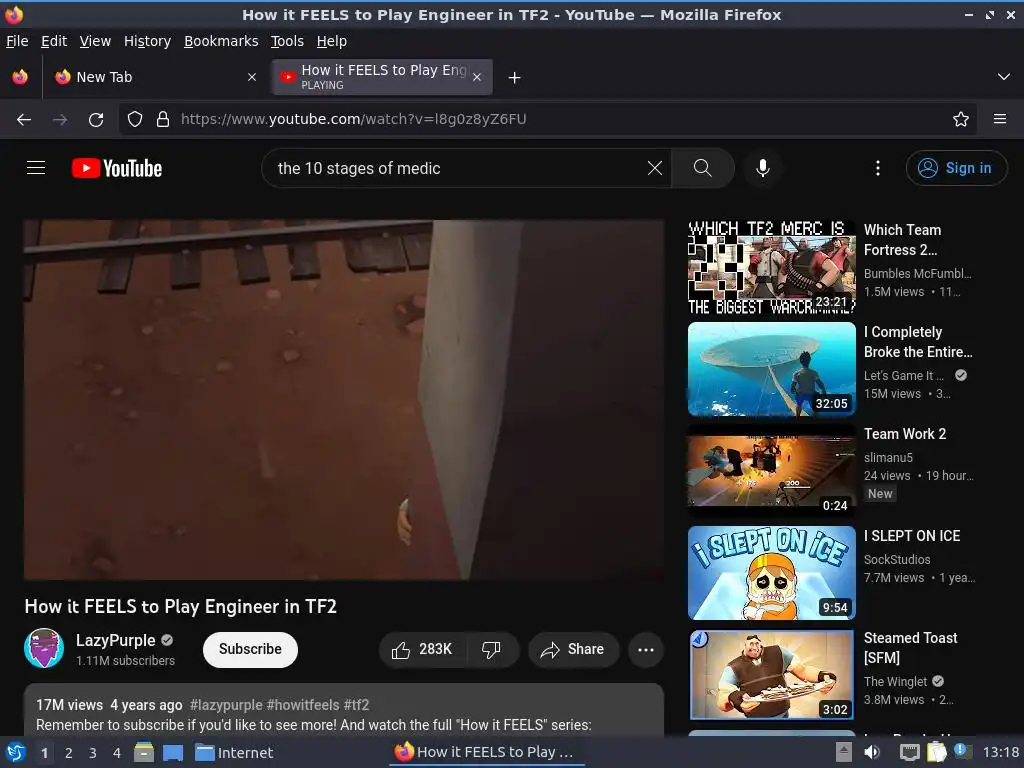Open Steamed Toast SFM thumbnail

(772, 675)
